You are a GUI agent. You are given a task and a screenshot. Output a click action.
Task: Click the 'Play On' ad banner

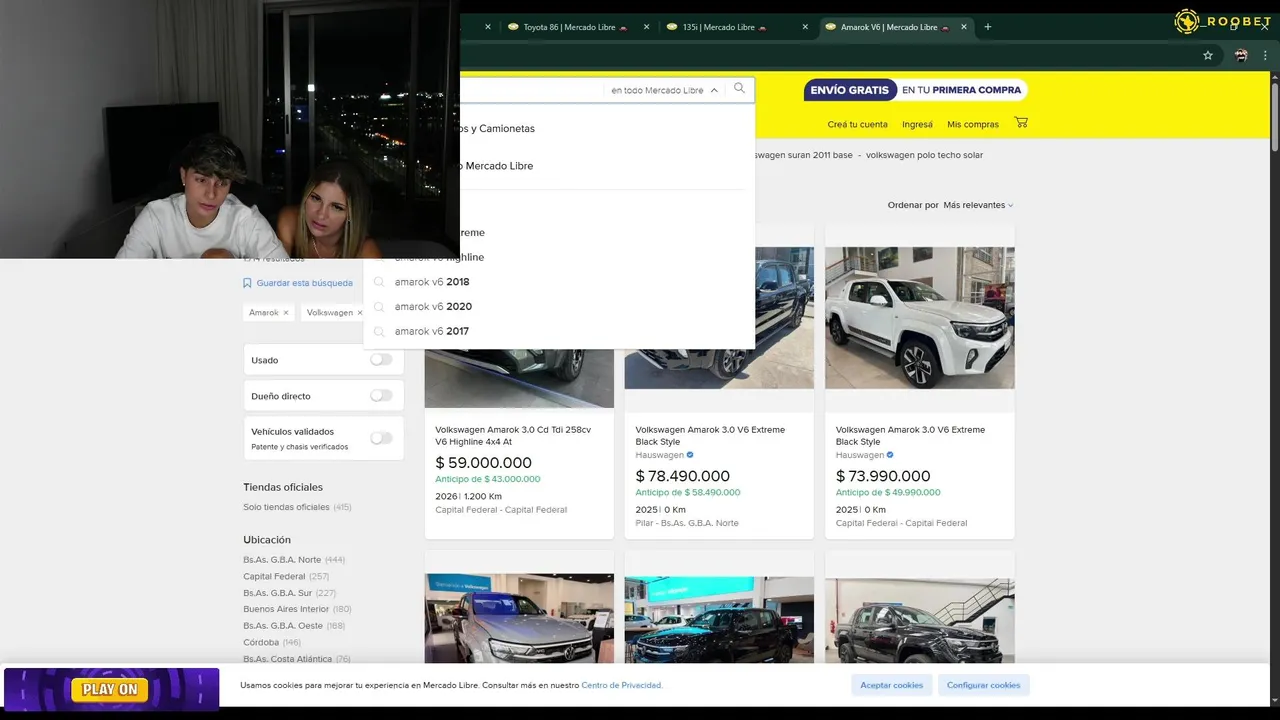pyautogui.click(x=111, y=689)
